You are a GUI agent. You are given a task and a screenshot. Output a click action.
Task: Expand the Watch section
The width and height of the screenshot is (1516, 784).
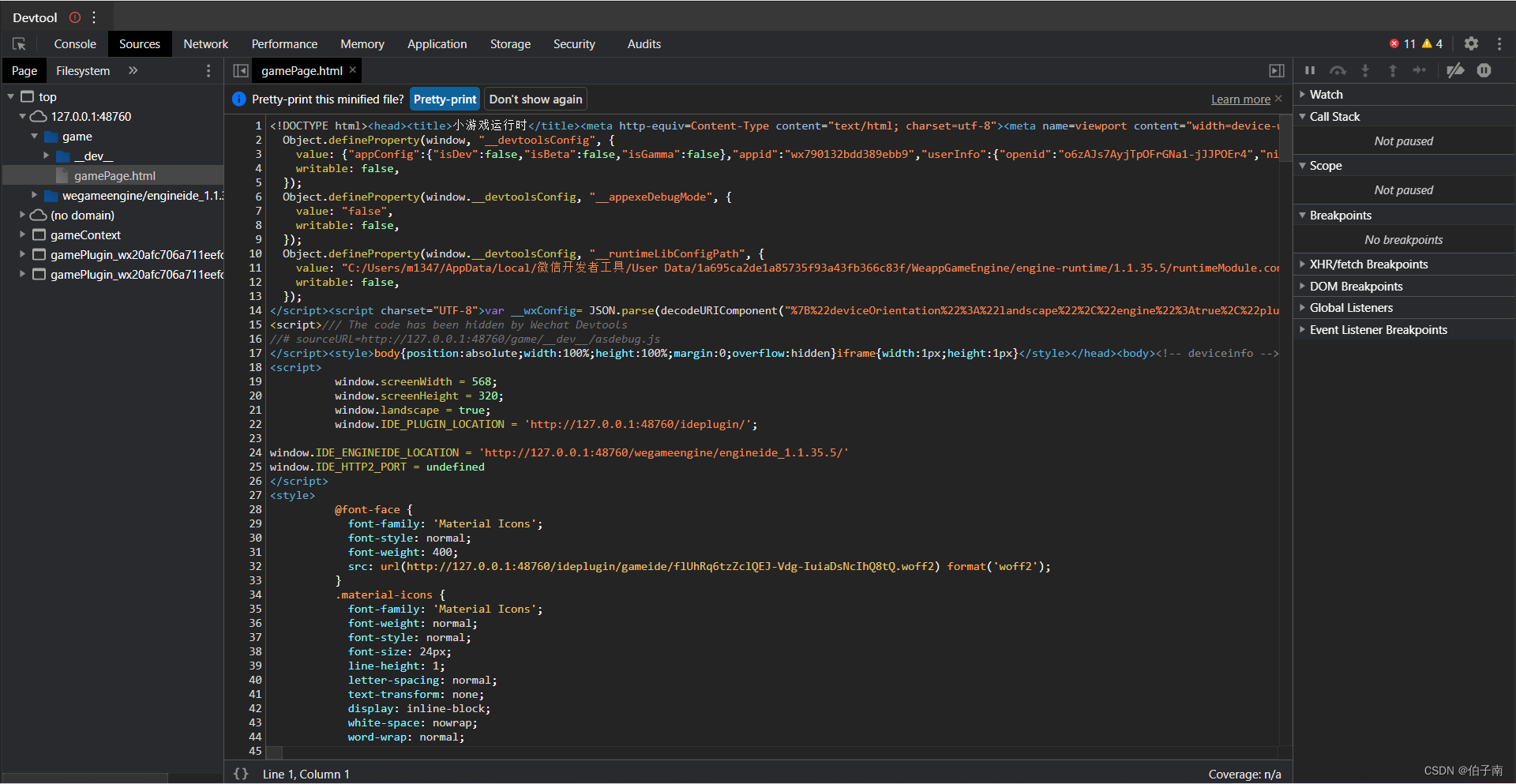point(1326,95)
